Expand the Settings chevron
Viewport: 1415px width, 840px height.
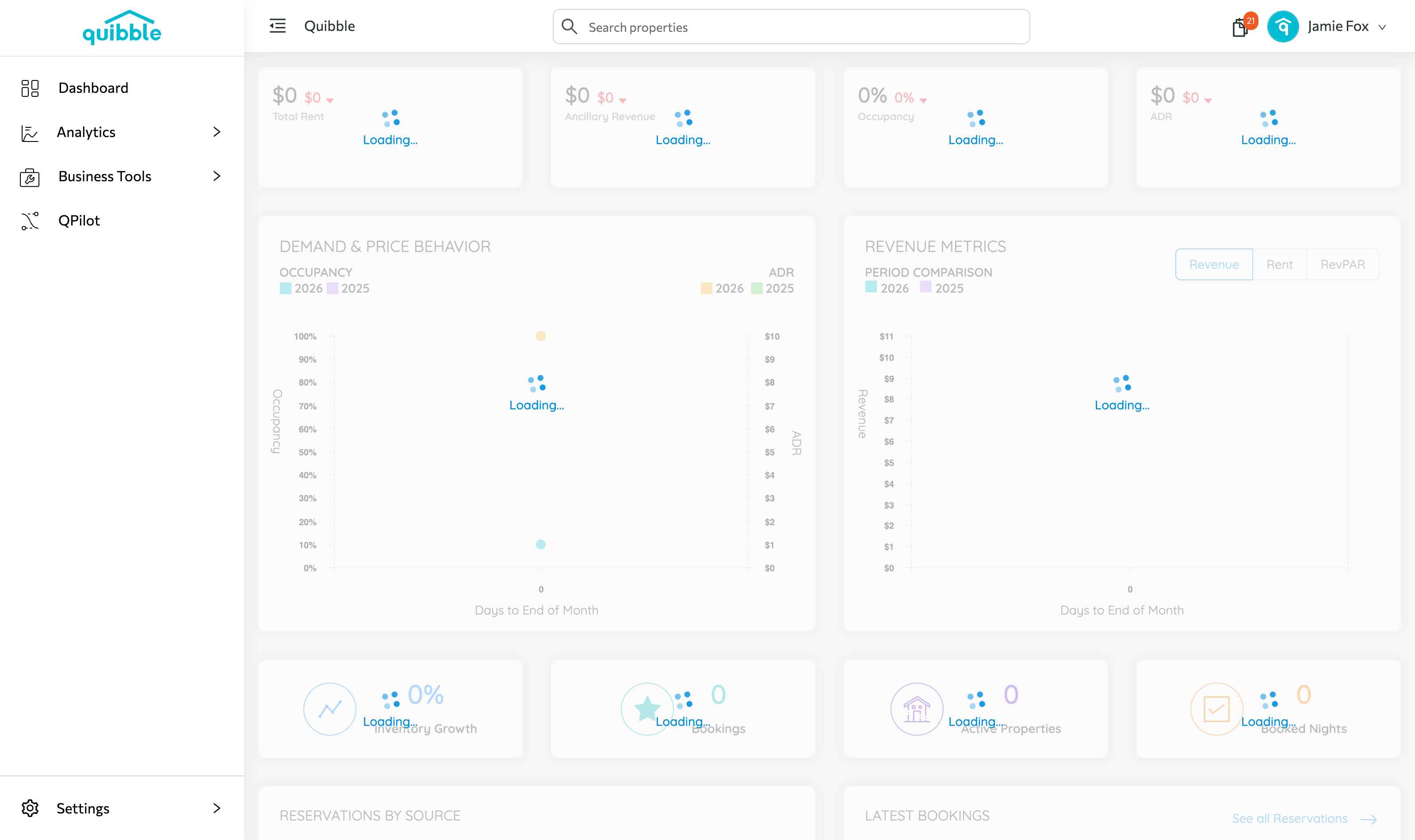pyautogui.click(x=216, y=808)
